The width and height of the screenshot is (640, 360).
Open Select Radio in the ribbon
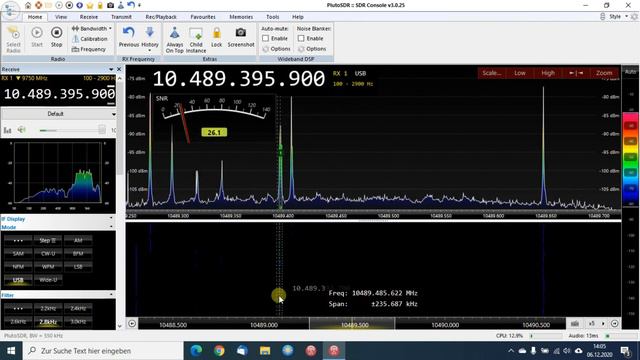click(x=13, y=39)
